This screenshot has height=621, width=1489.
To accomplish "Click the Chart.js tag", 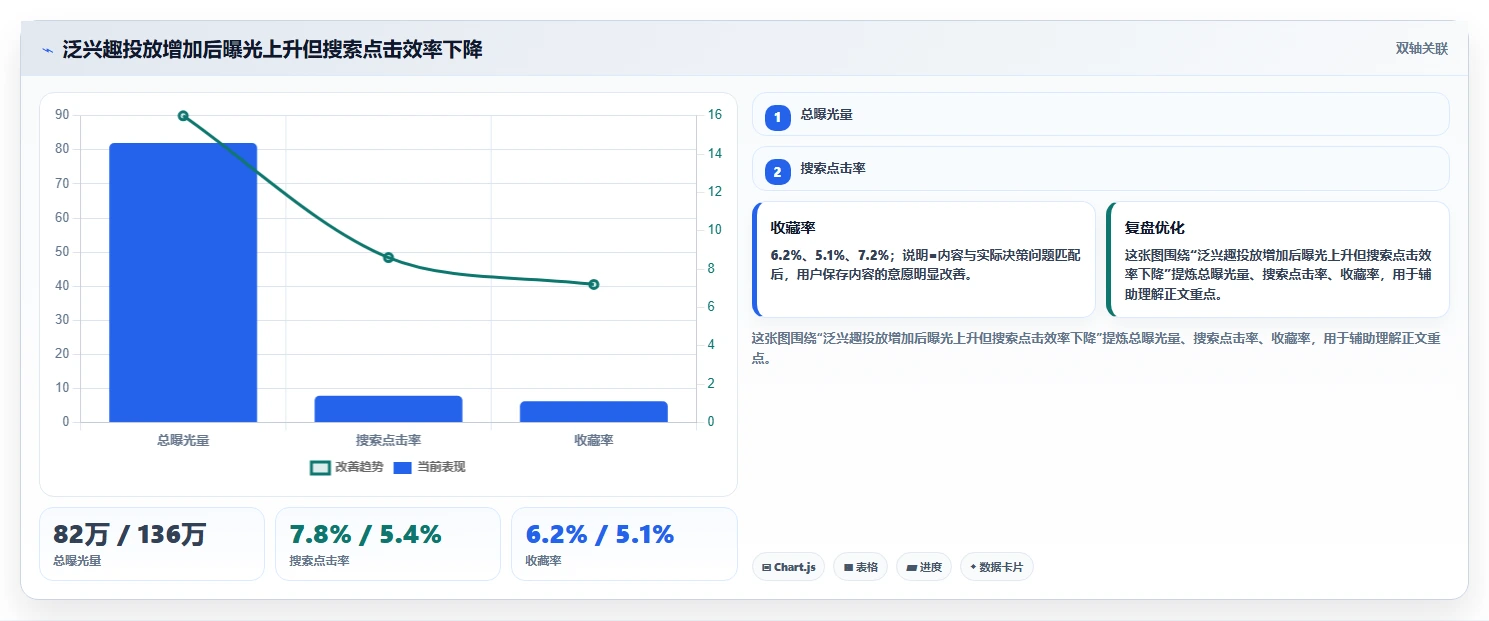I will tap(788, 567).
